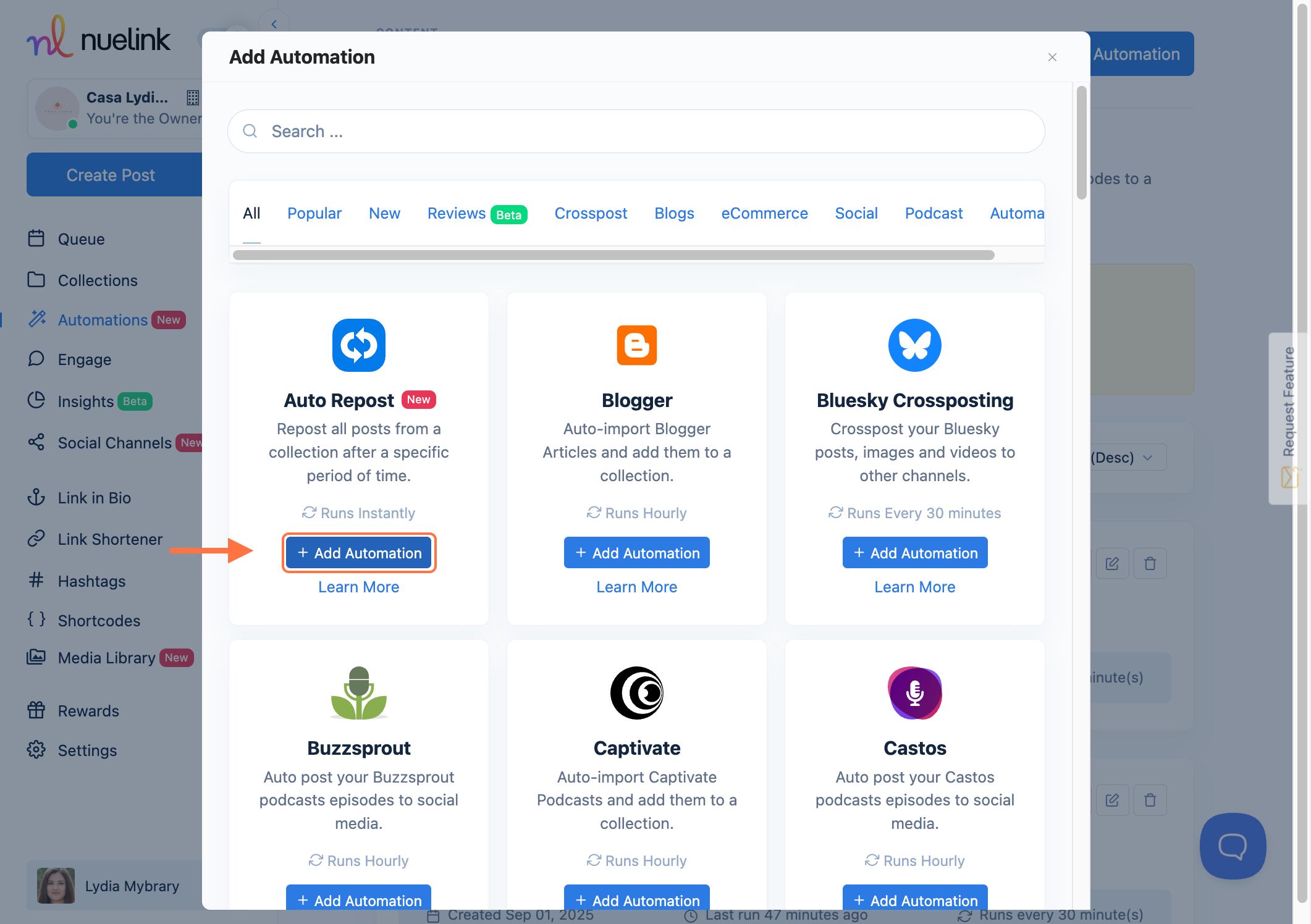This screenshot has height=924, width=1311.
Task: Collapse the sidebar with chevron arrow
Action: click(274, 24)
